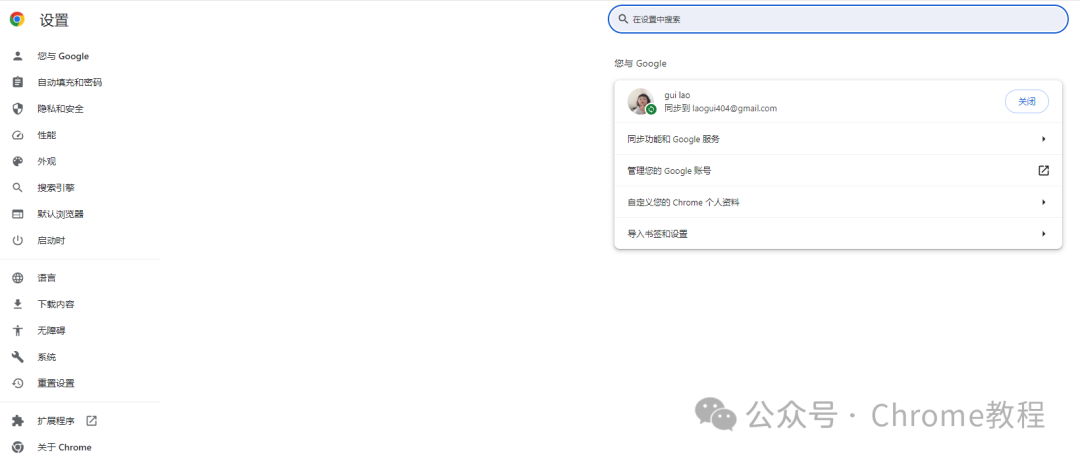Click the globe icon for 语言
This screenshot has height=459, width=1080.
coord(18,278)
